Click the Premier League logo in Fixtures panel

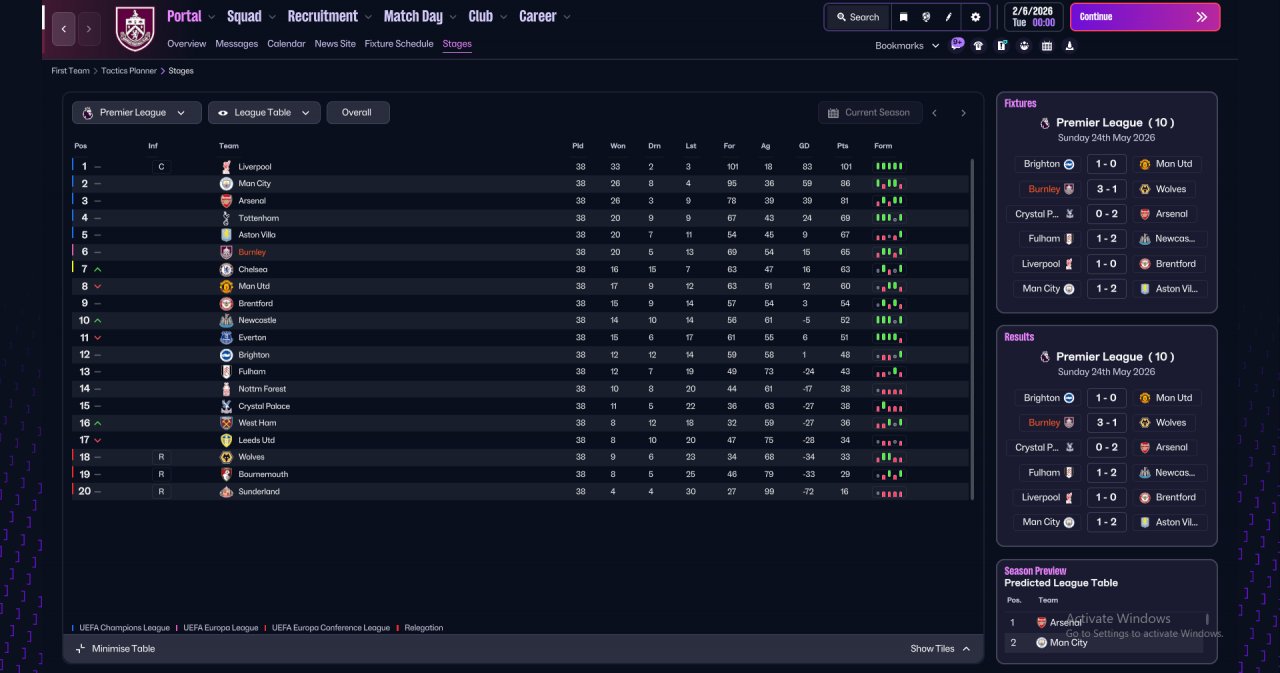click(x=1045, y=123)
